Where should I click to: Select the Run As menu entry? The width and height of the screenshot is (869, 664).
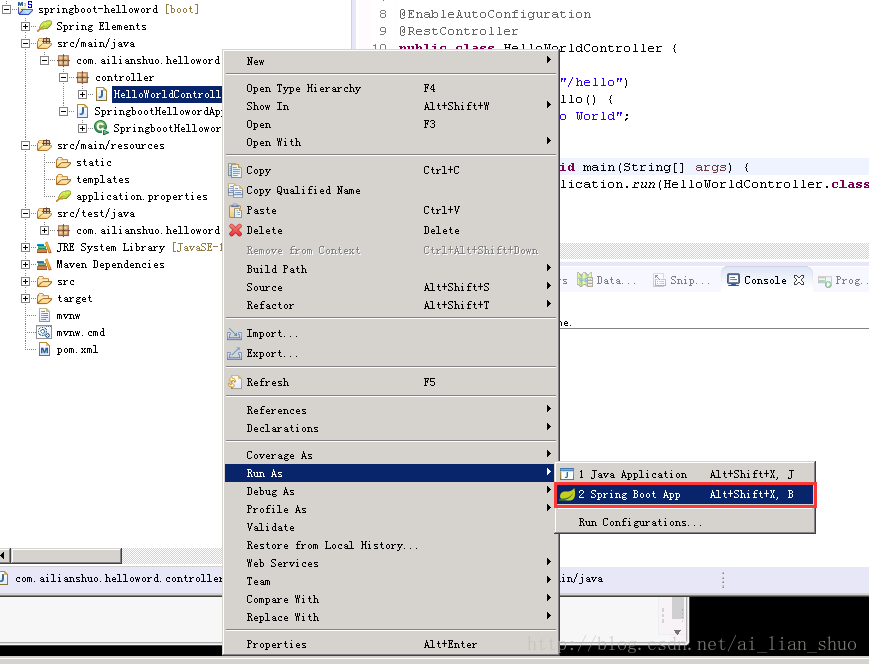pyautogui.click(x=391, y=473)
